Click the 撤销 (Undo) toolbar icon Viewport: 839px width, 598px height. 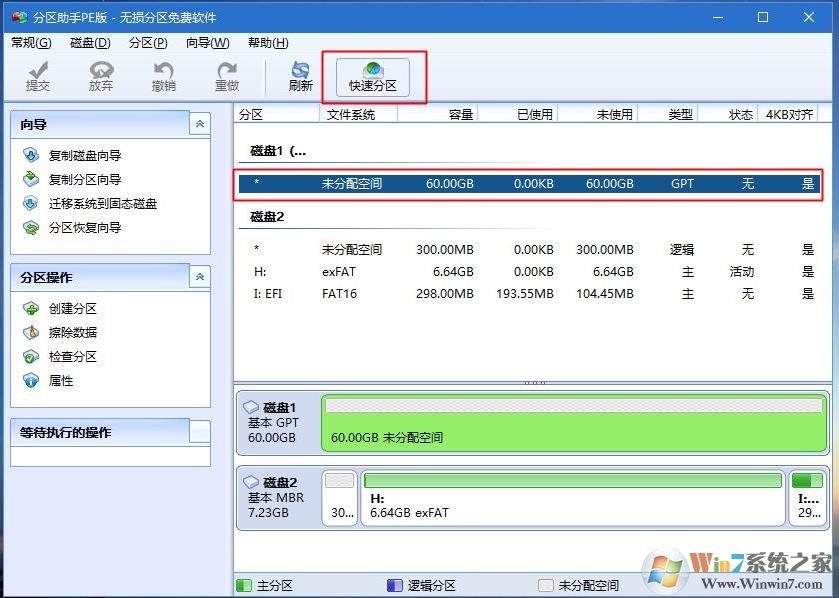pyautogui.click(x=162, y=75)
